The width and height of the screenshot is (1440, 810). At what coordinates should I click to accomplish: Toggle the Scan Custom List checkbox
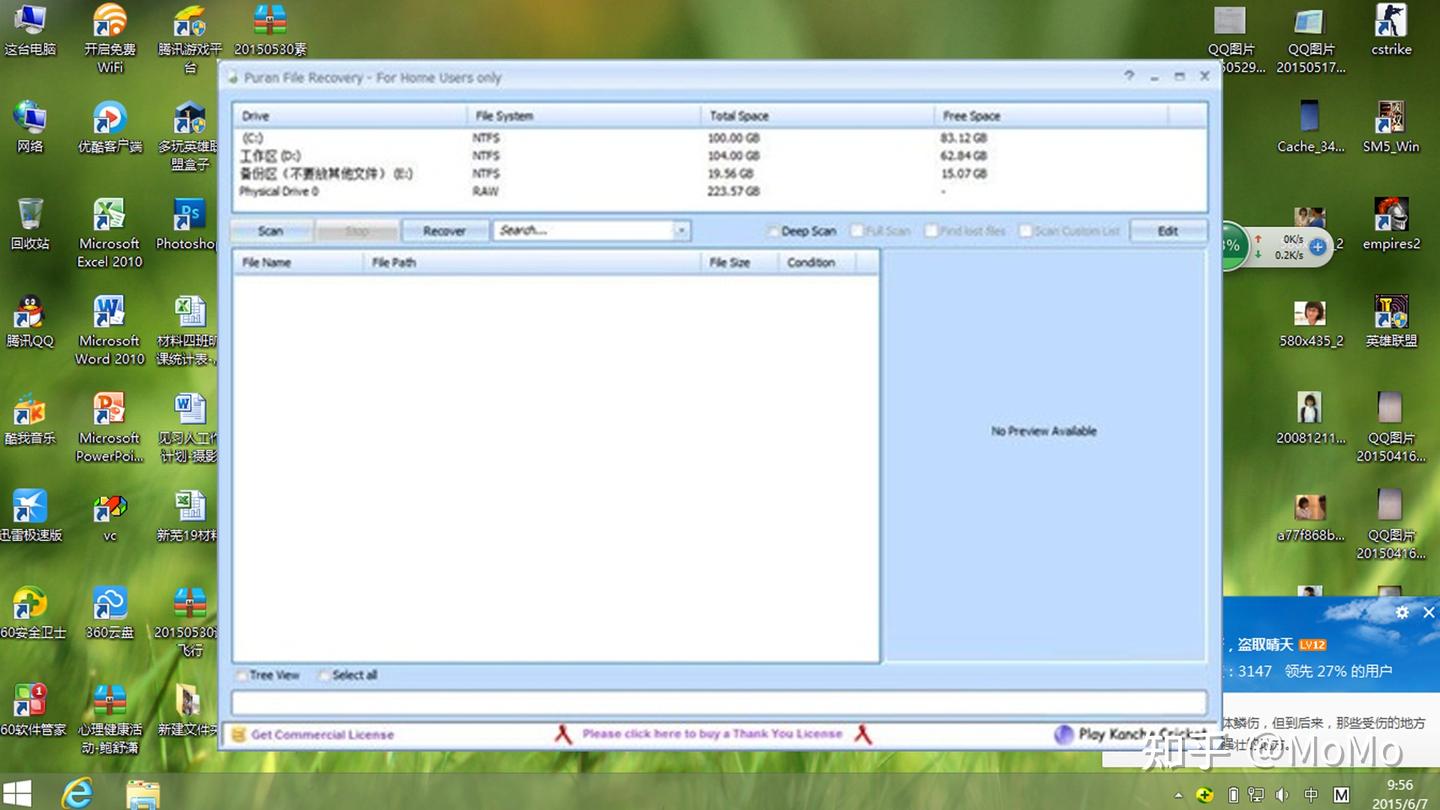[x=1025, y=231]
